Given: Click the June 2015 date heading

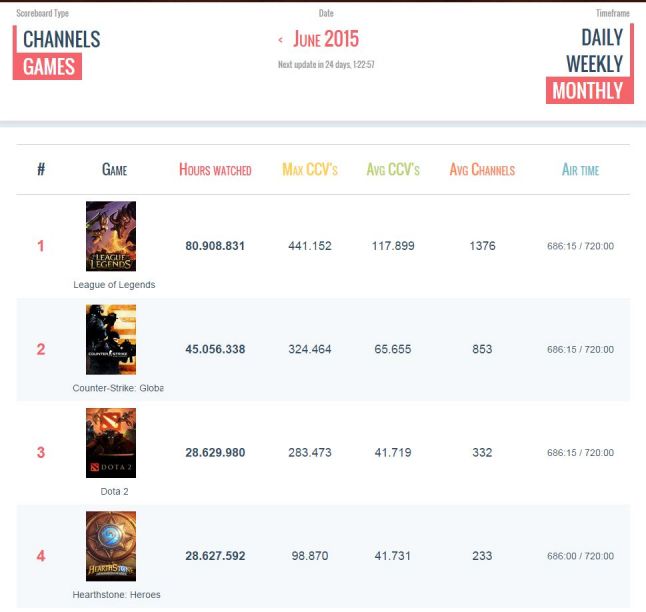Looking at the screenshot, I should point(326,40).
